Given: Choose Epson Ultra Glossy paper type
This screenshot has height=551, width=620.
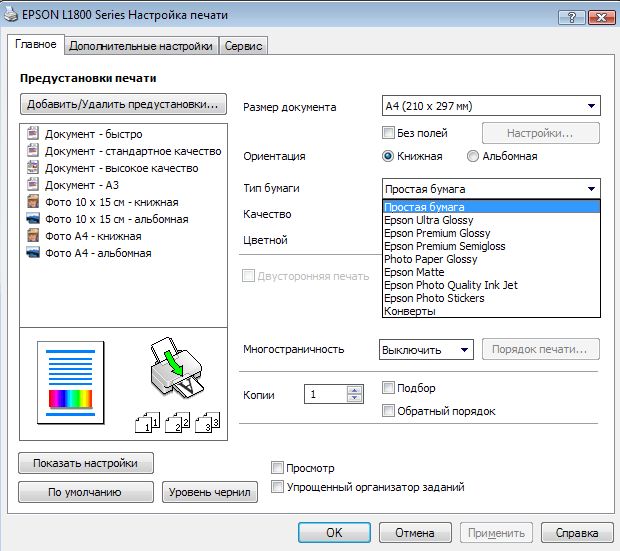Looking at the screenshot, I should click(x=491, y=220).
